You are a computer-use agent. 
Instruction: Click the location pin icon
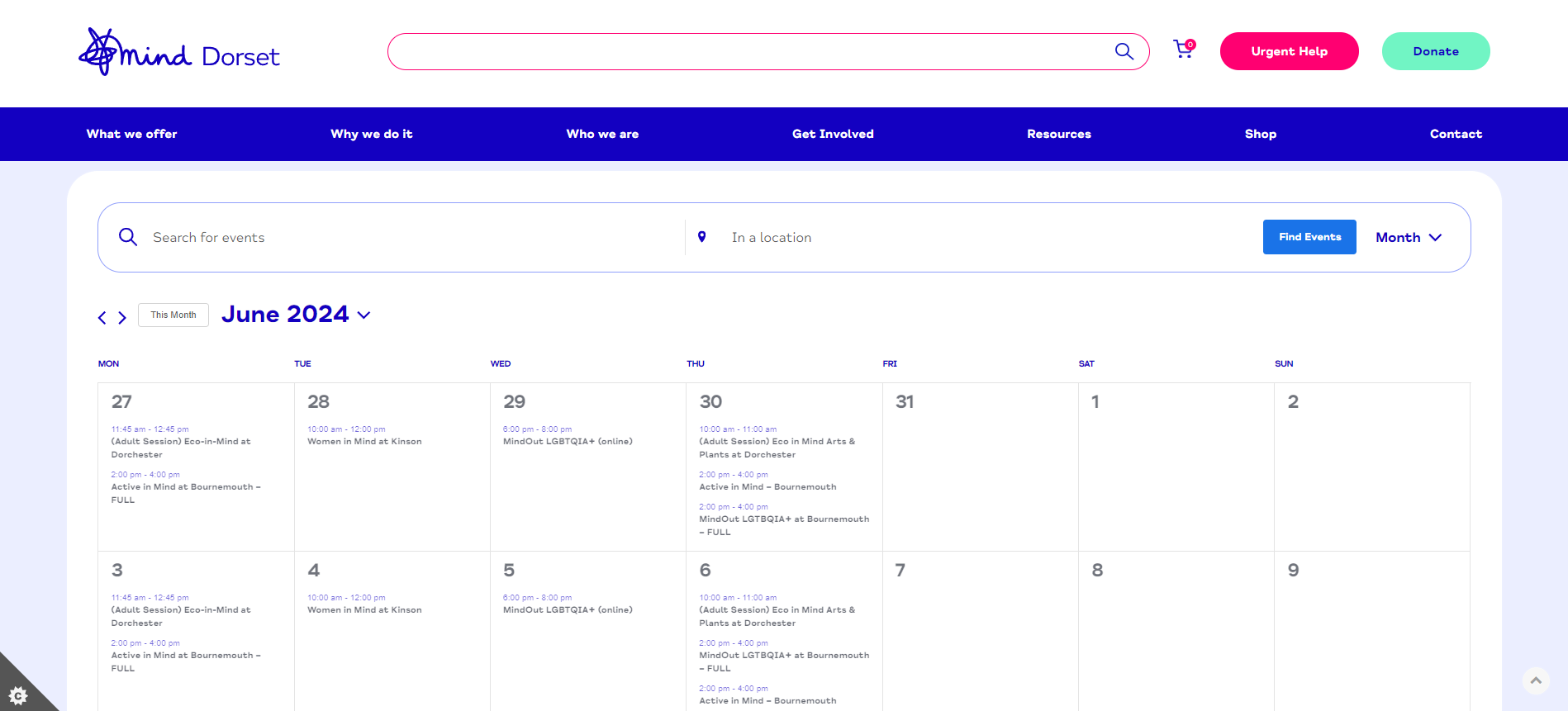click(x=702, y=237)
